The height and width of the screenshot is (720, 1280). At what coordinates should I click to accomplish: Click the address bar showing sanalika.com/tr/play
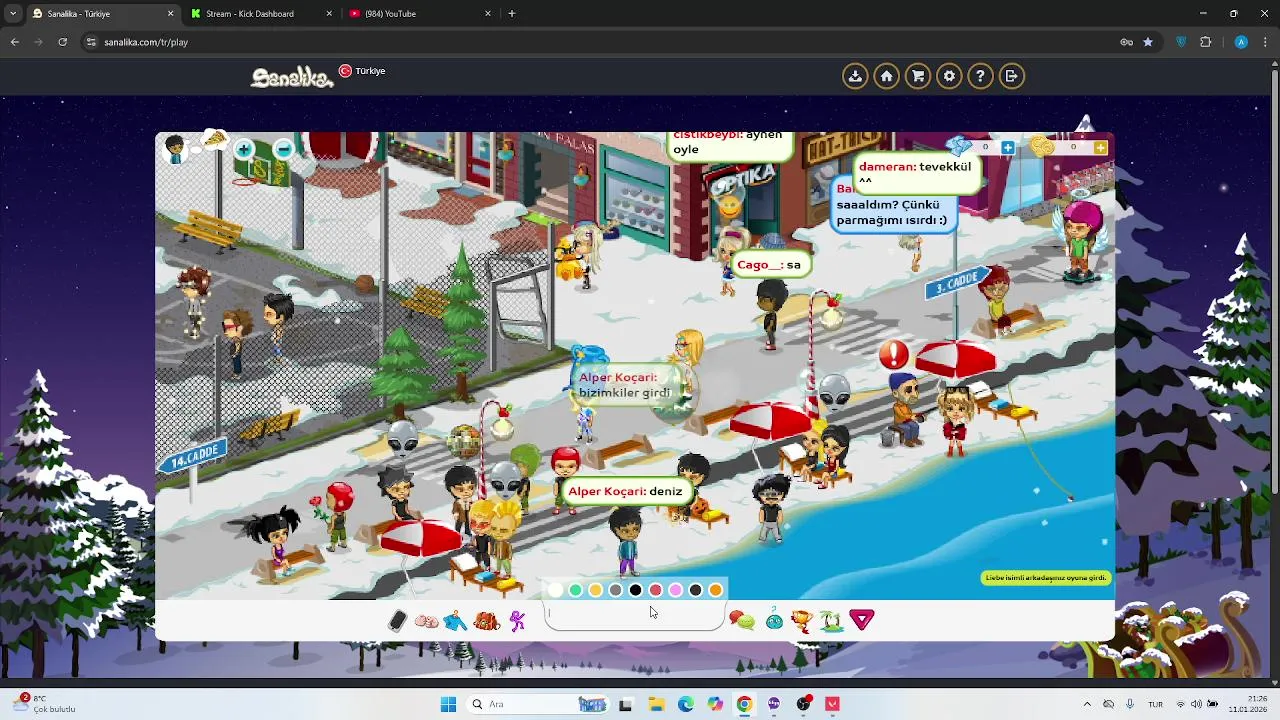point(600,42)
